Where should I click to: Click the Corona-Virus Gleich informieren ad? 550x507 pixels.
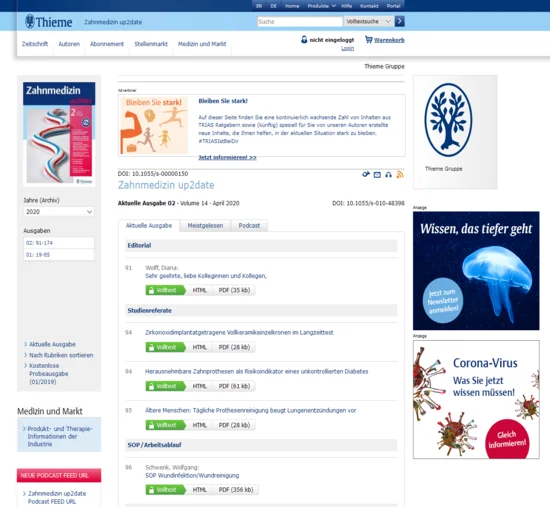[476, 399]
